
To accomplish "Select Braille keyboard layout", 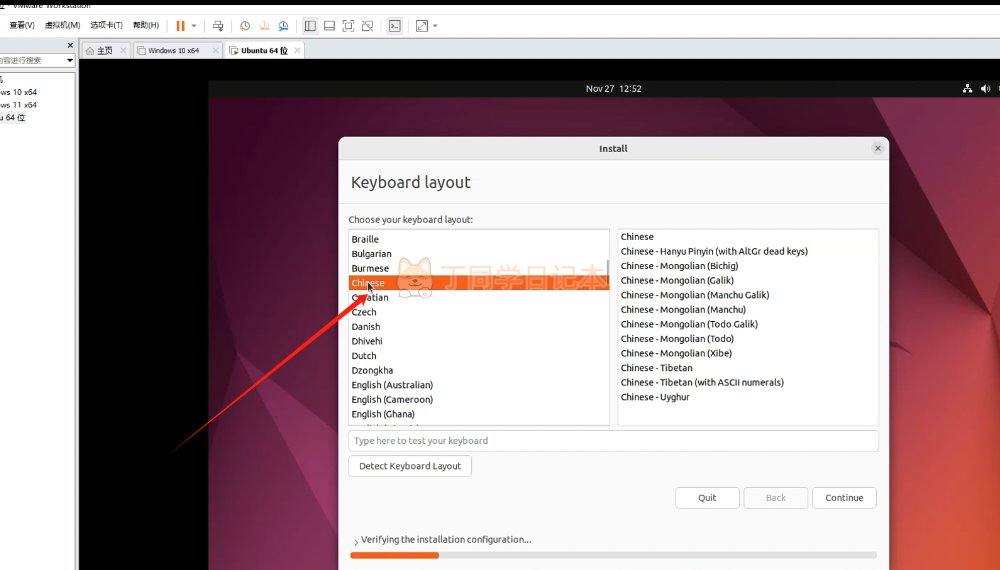I will click(x=478, y=239).
